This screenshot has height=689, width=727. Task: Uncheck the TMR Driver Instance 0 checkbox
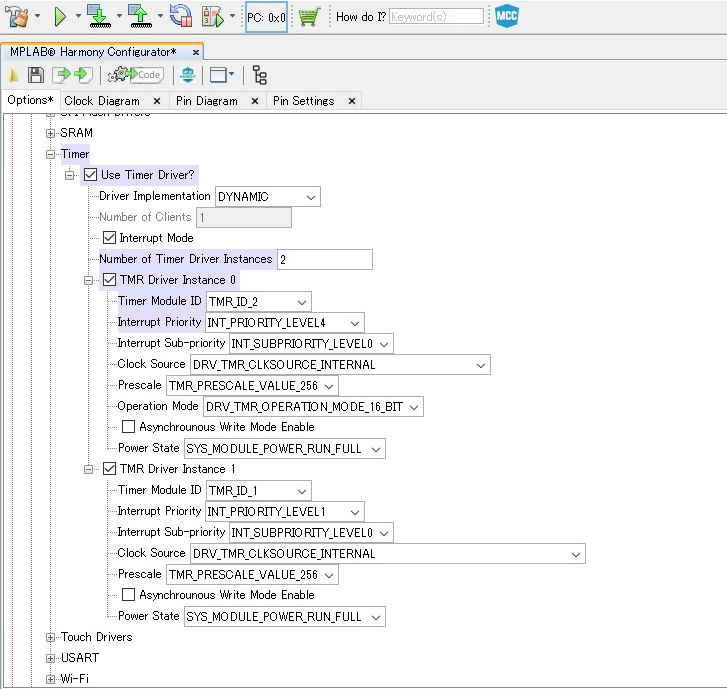pyautogui.click(x=109, y=280)
